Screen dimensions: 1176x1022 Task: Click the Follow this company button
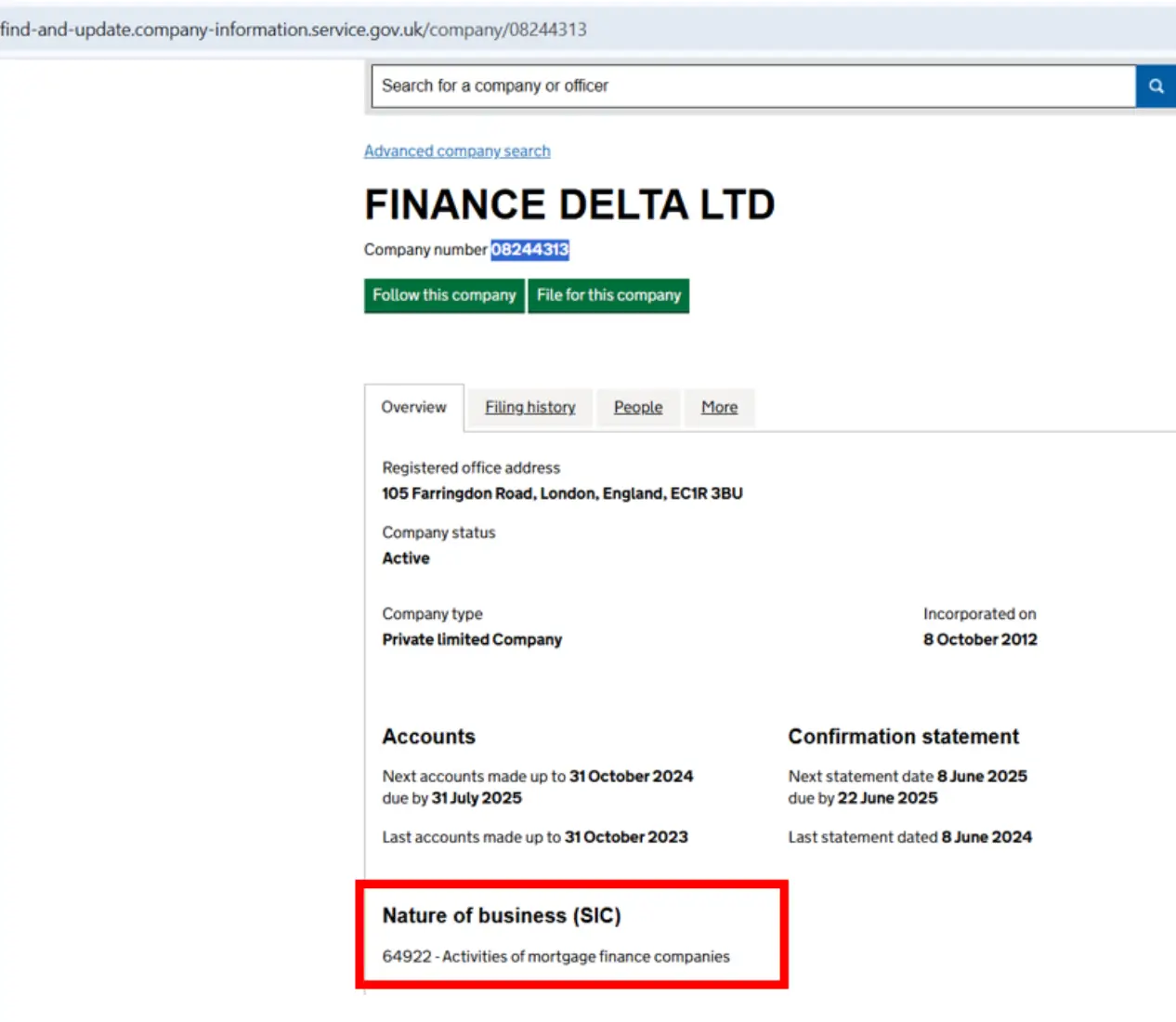click(x=443, y=295)
